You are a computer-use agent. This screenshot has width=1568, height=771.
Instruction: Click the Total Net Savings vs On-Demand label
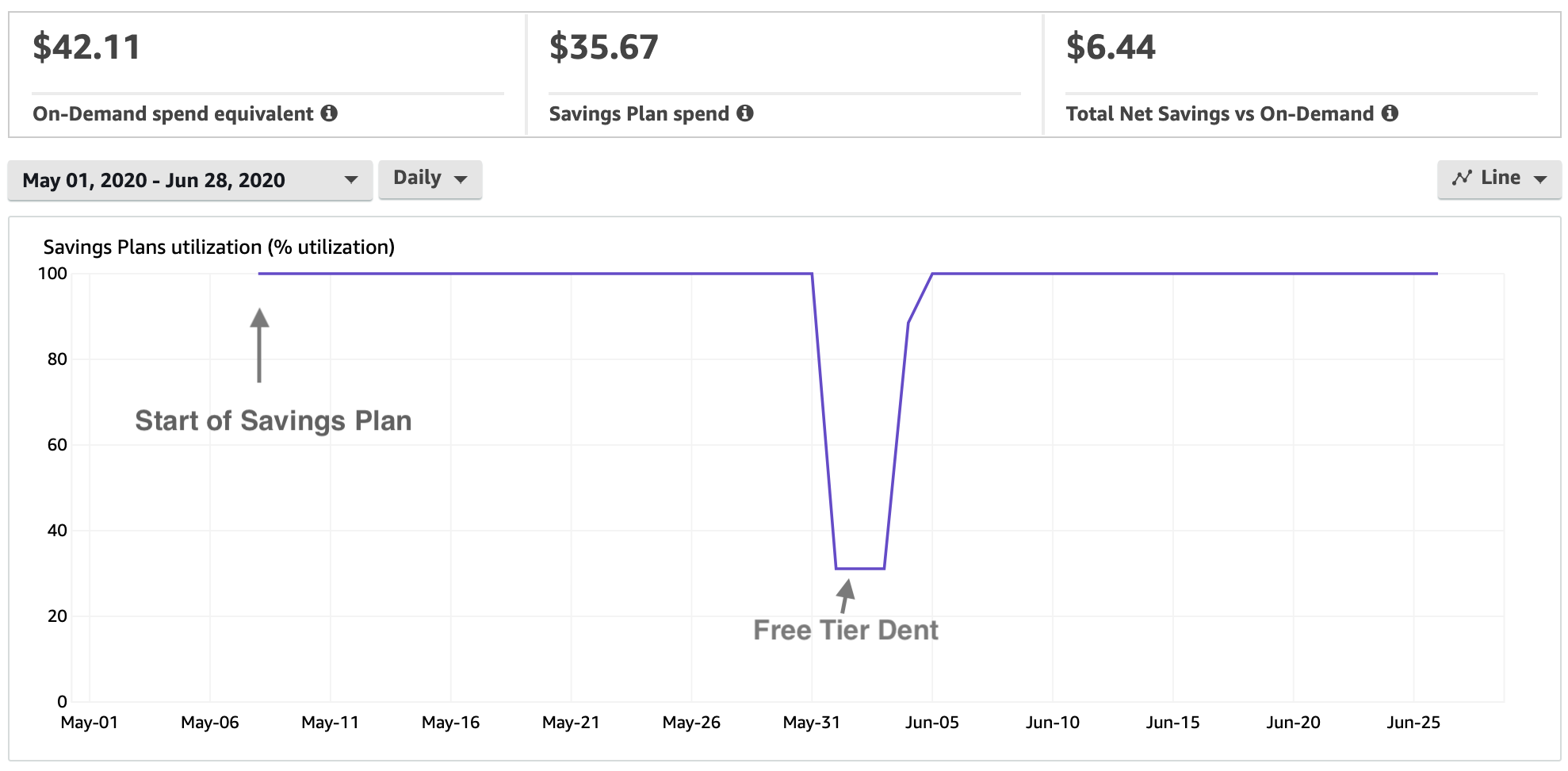pyautogui.click(x=1219, y=114)
